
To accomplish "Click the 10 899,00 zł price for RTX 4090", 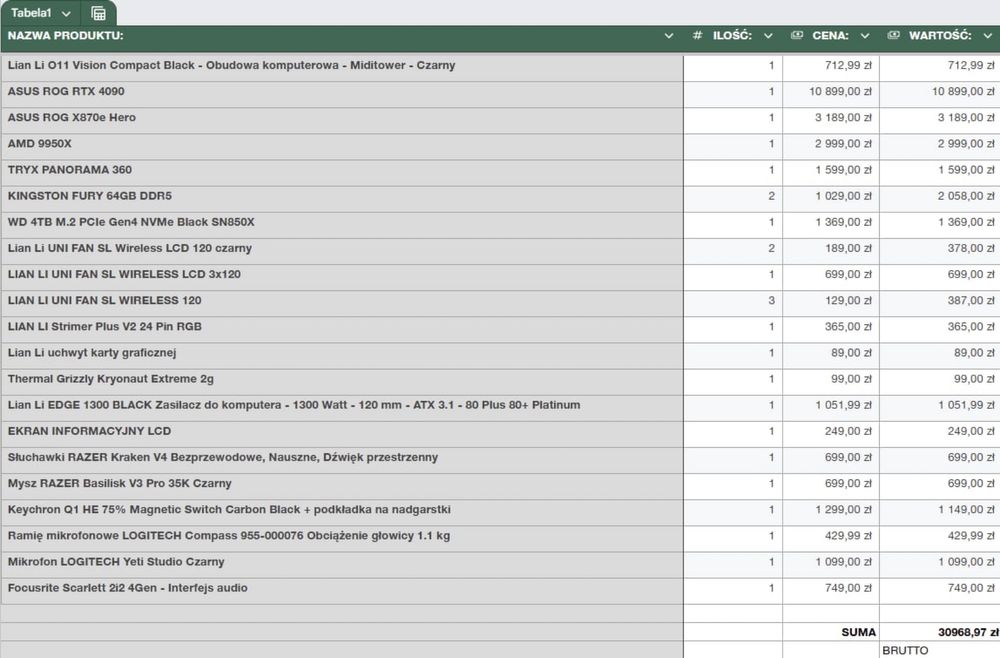I will [831, 92].
